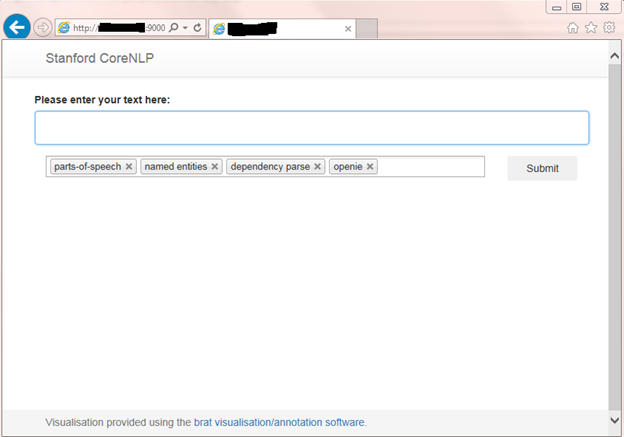This screenshot has height=437, width=624.
Task: Open browser tools gear icon
Action: pos(609,27)
